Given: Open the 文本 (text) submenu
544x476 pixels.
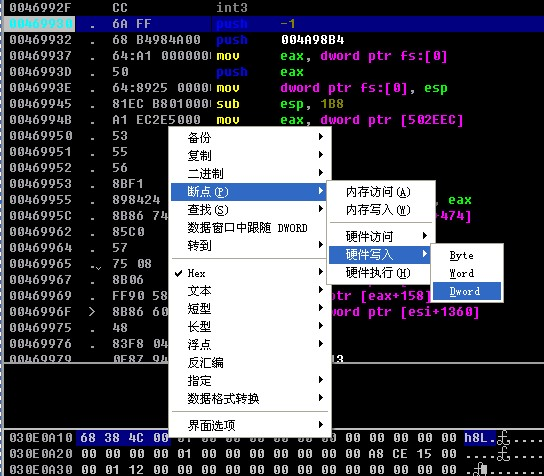Looking at the screenshot, I should click(250, 291).
